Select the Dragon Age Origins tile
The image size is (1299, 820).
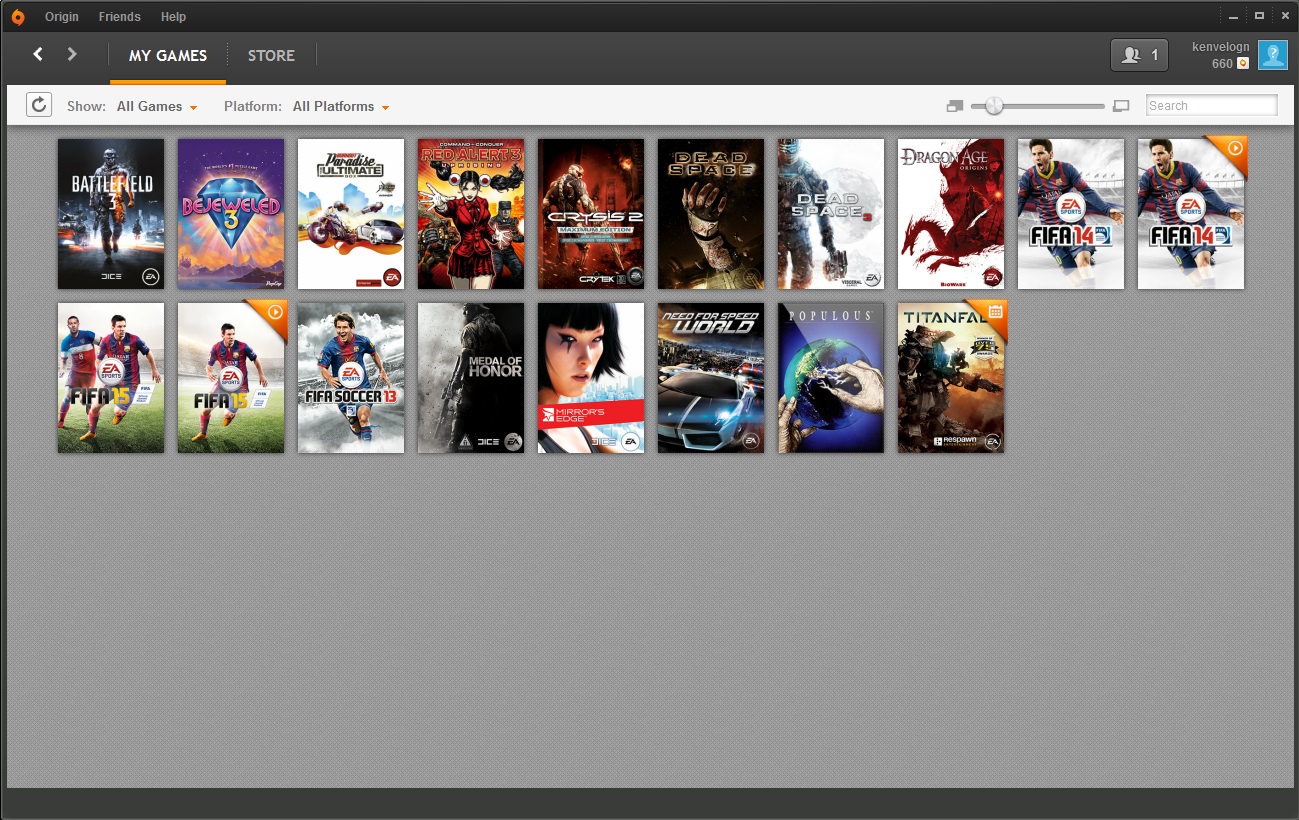[x=951, y=214]
